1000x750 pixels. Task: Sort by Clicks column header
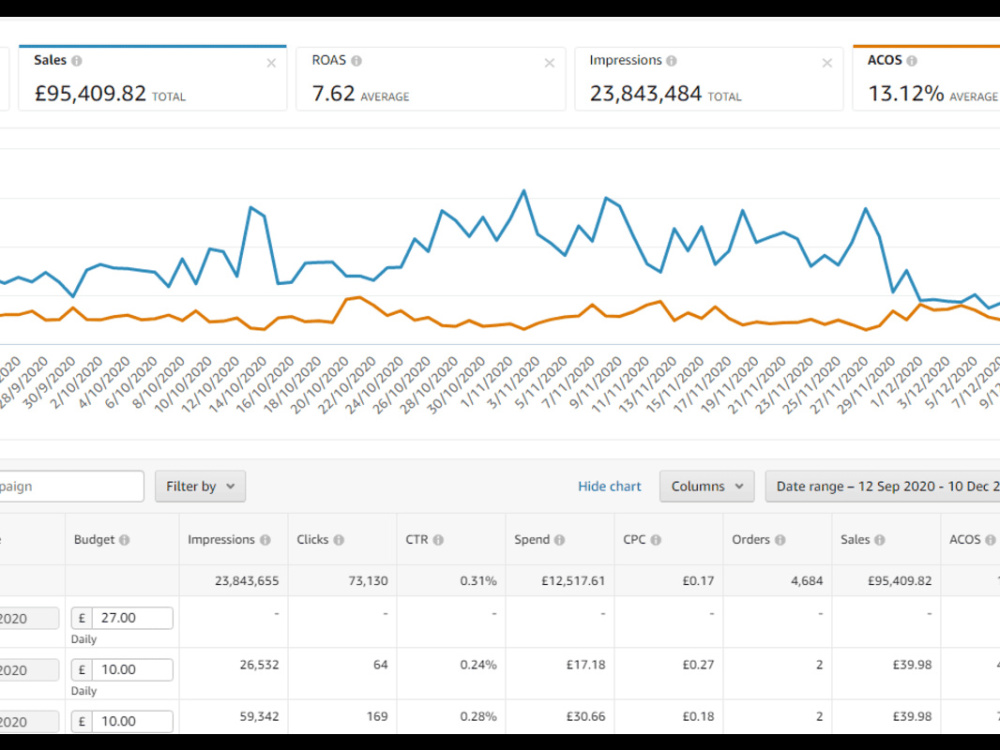[312, 540]
